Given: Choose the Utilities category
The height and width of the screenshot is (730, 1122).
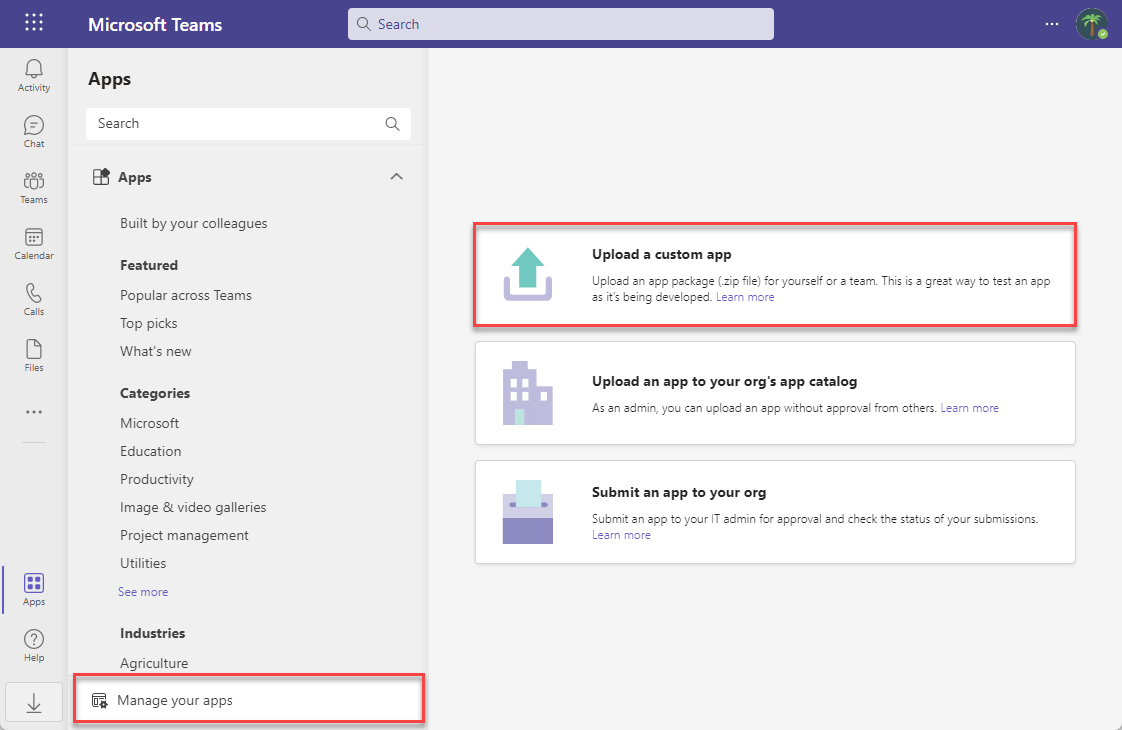Looking at the screenshot, I should pos(142,563).
